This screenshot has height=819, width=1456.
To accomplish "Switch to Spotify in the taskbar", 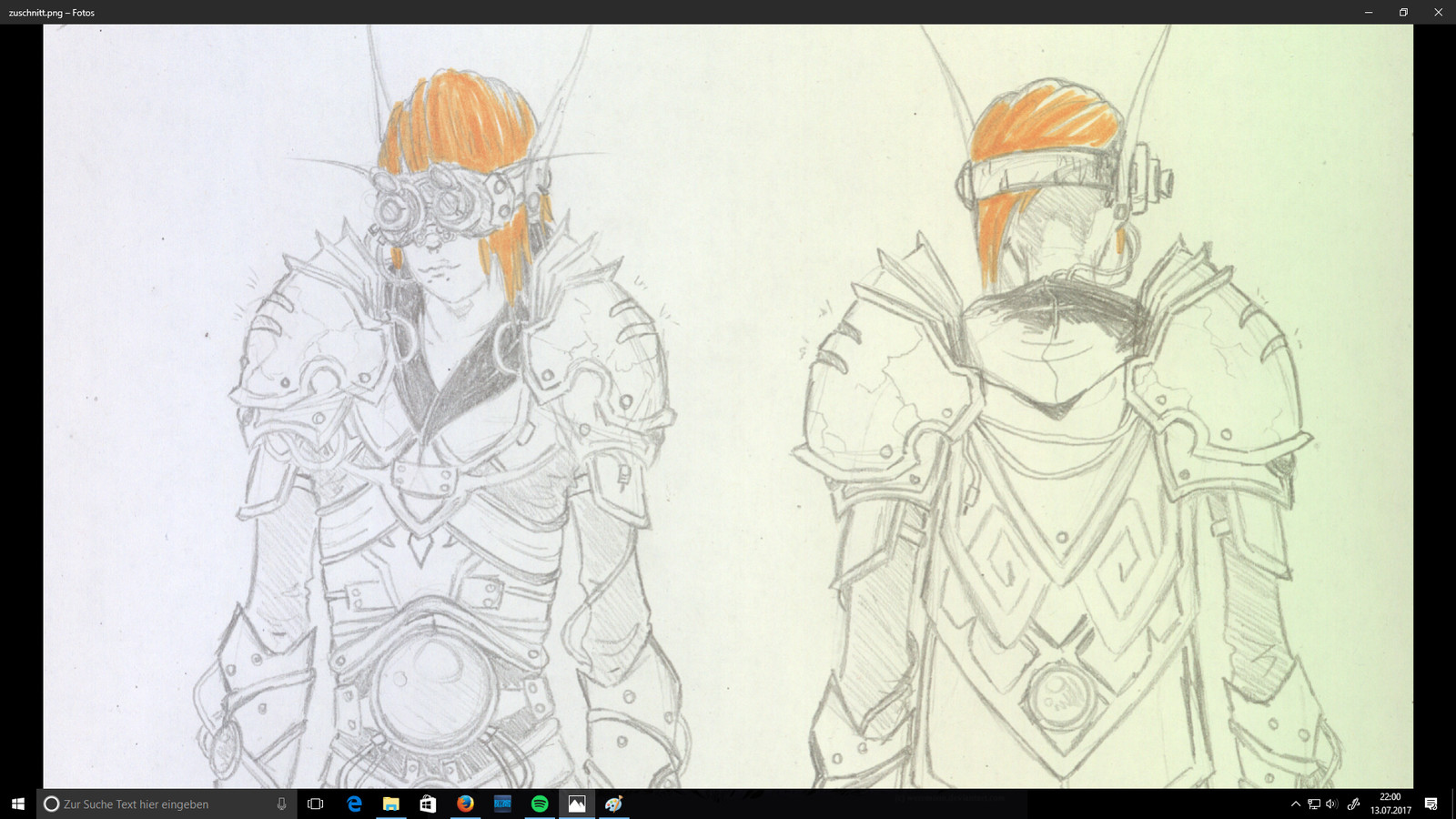I will [540, 804].
